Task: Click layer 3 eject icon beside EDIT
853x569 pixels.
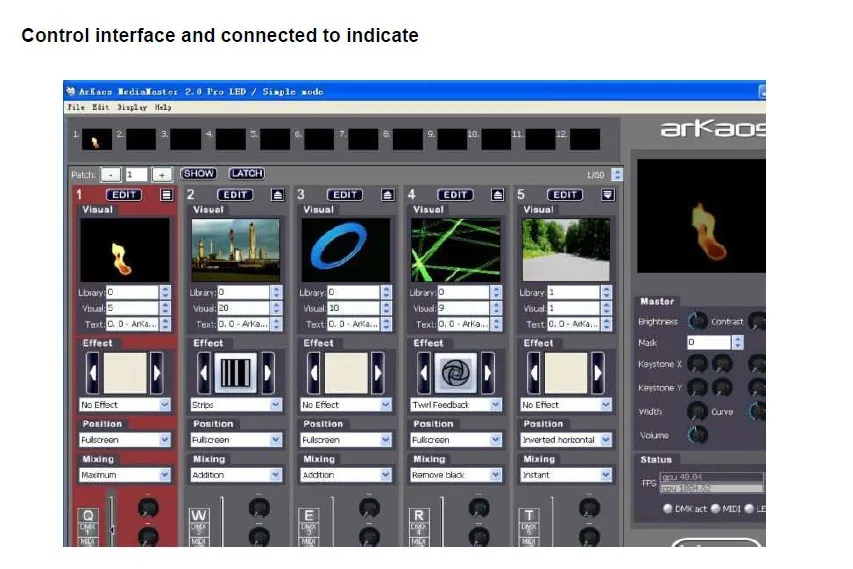Action: 387,195
